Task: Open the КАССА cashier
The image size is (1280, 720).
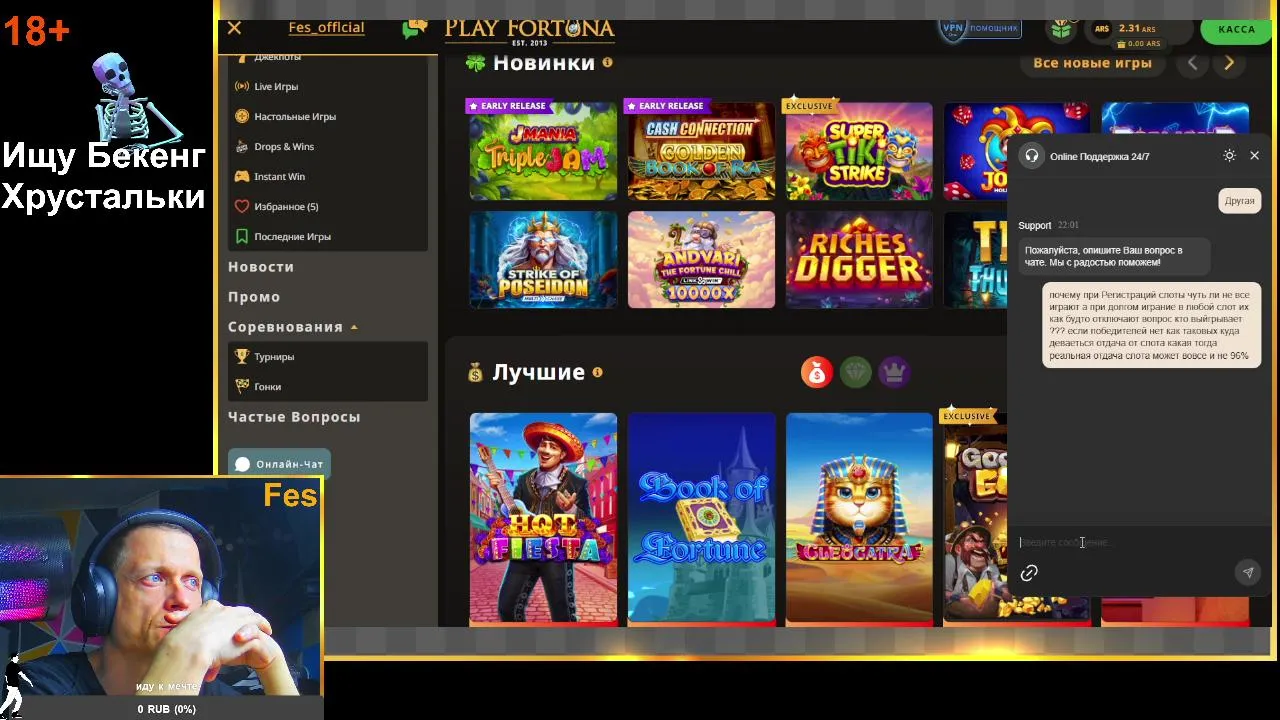Action: 1236,29
